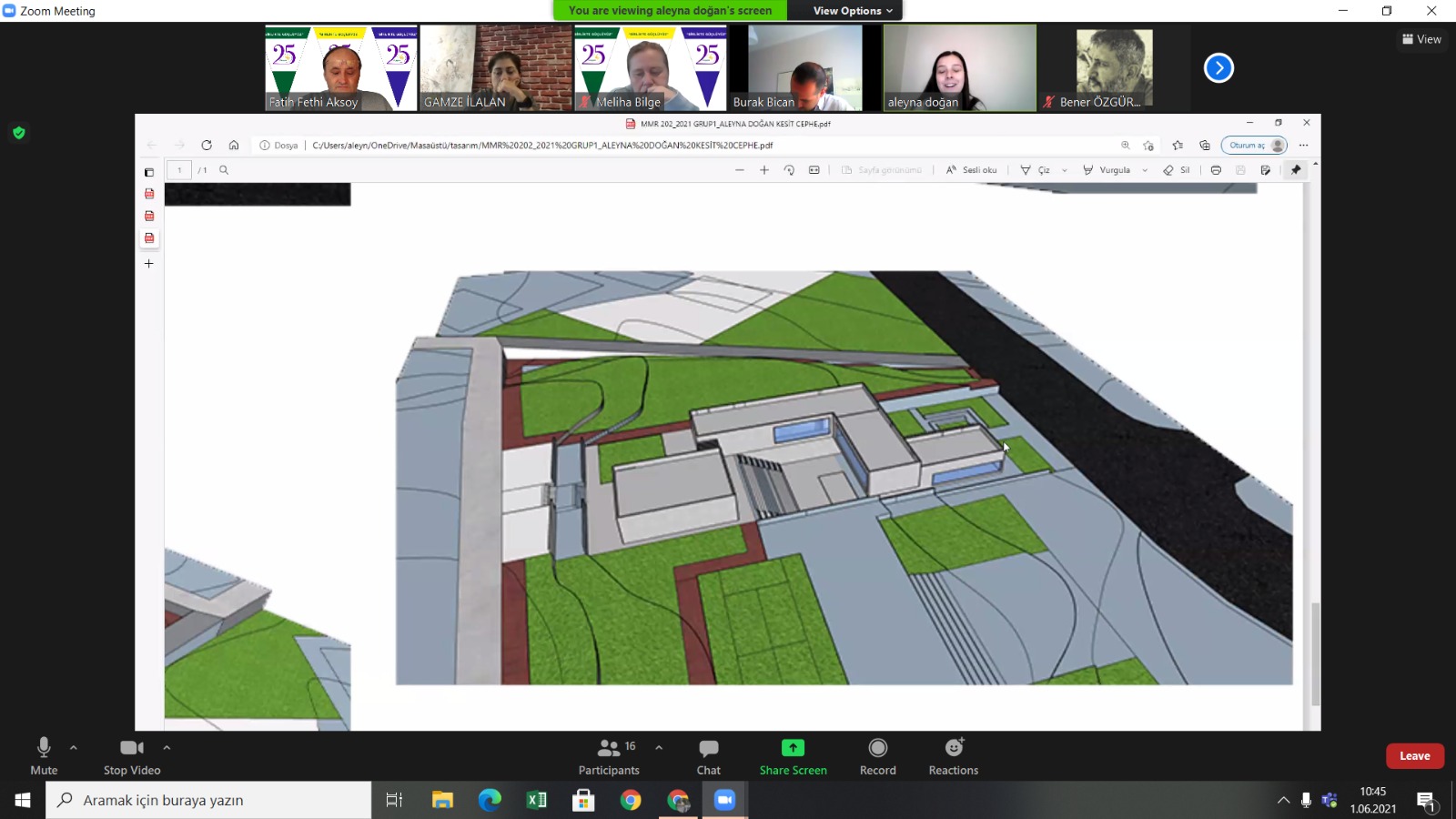Leave the meeting with the red button
The width and height of the screenshot is (1456, 819).
point(1414,756)
